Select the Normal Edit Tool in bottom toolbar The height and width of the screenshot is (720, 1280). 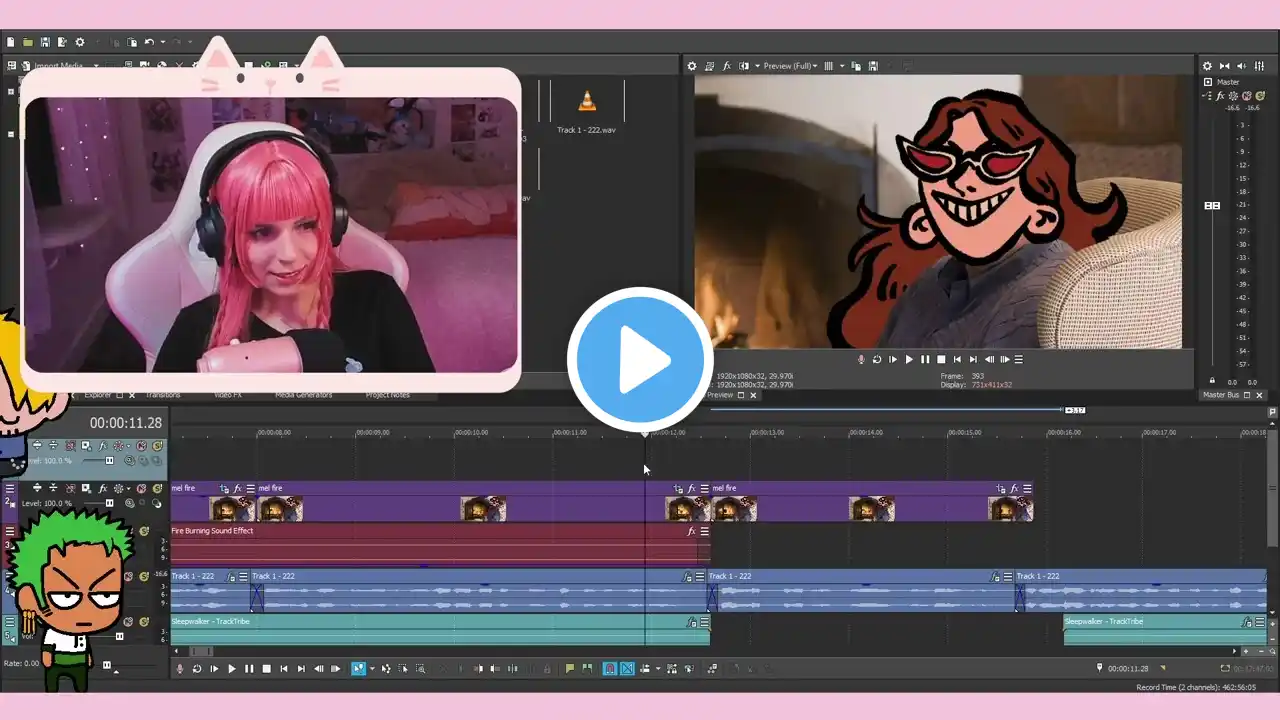coord(358,669)
